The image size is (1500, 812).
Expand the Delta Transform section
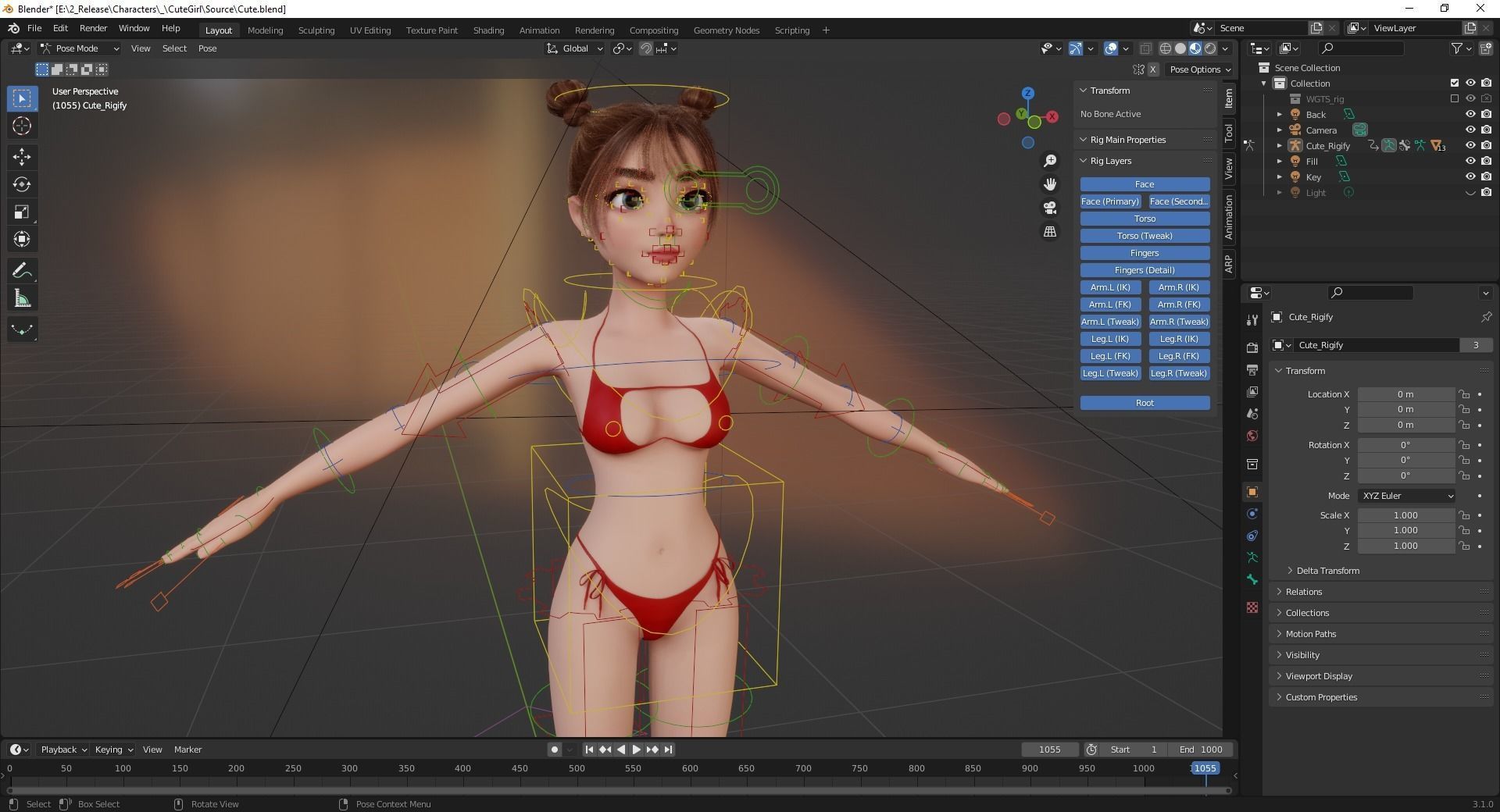point(1327,571)
